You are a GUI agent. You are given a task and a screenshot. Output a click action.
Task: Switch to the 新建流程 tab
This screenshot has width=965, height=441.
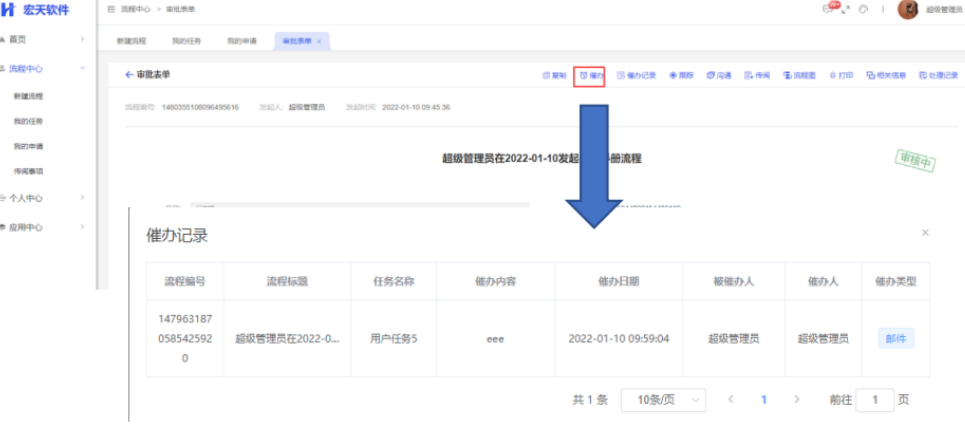pos(132,41)
